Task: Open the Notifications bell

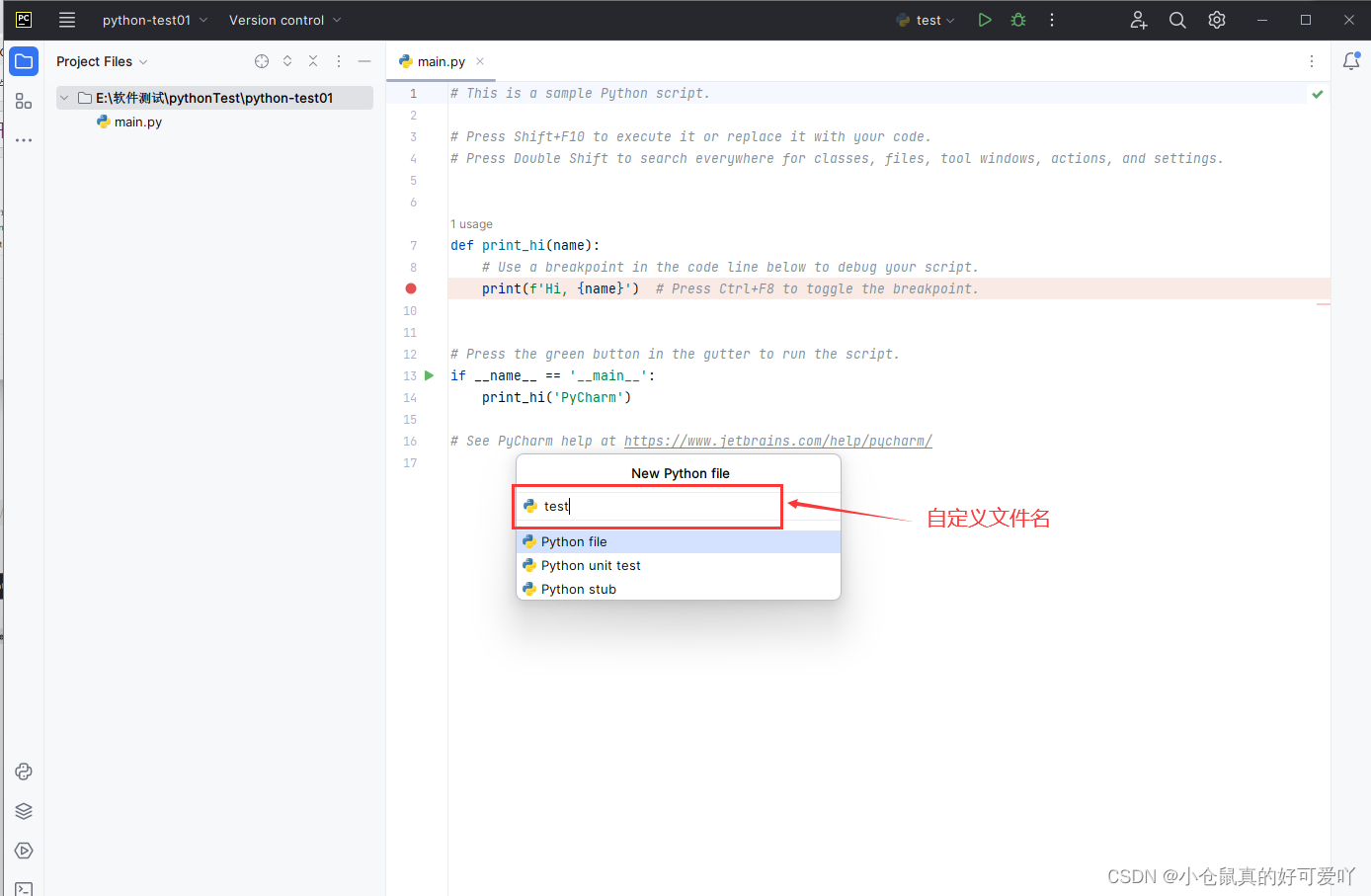Action: (1351, 61)
